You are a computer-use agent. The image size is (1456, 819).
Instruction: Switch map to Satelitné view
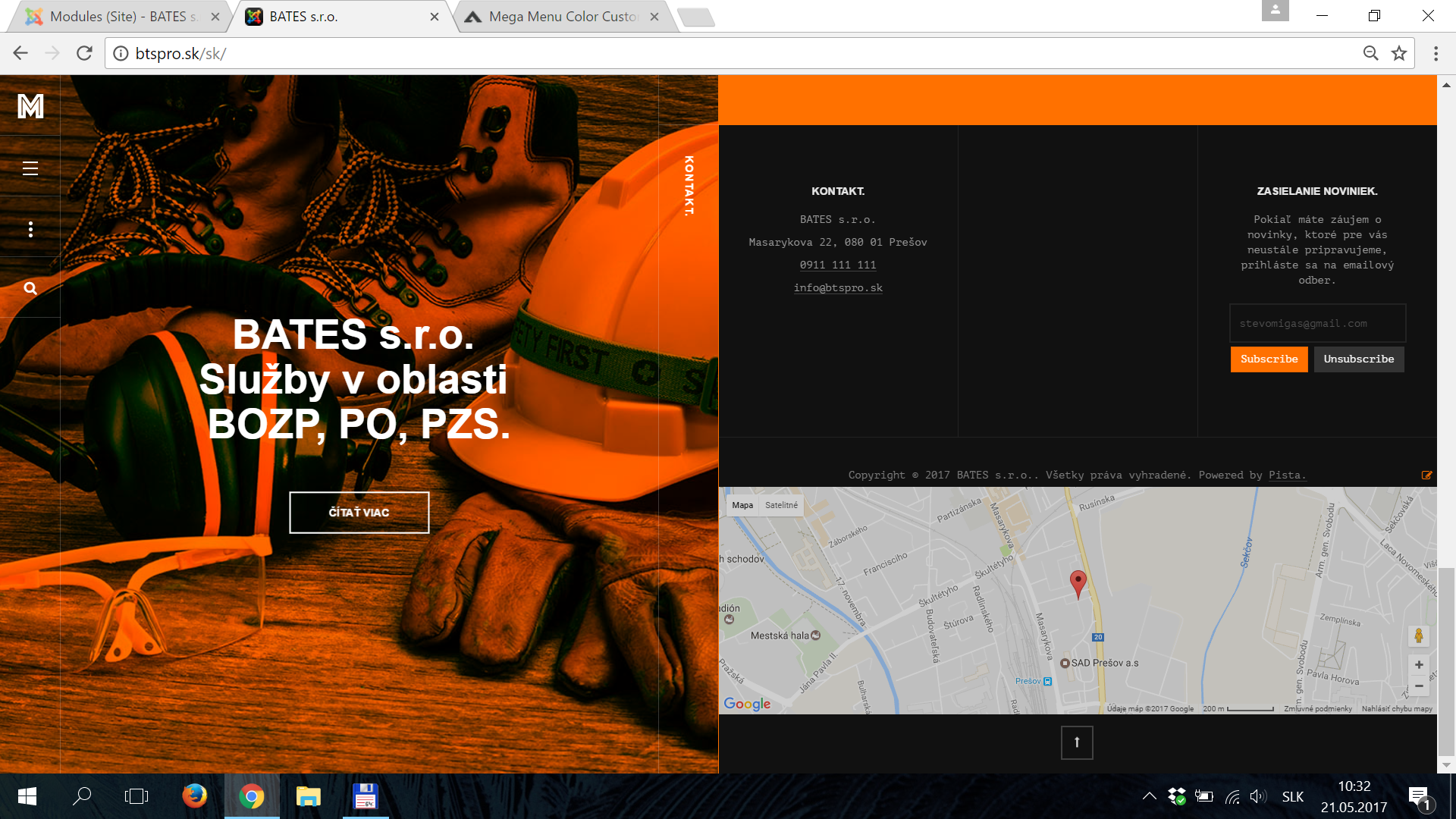coord(781,505)
